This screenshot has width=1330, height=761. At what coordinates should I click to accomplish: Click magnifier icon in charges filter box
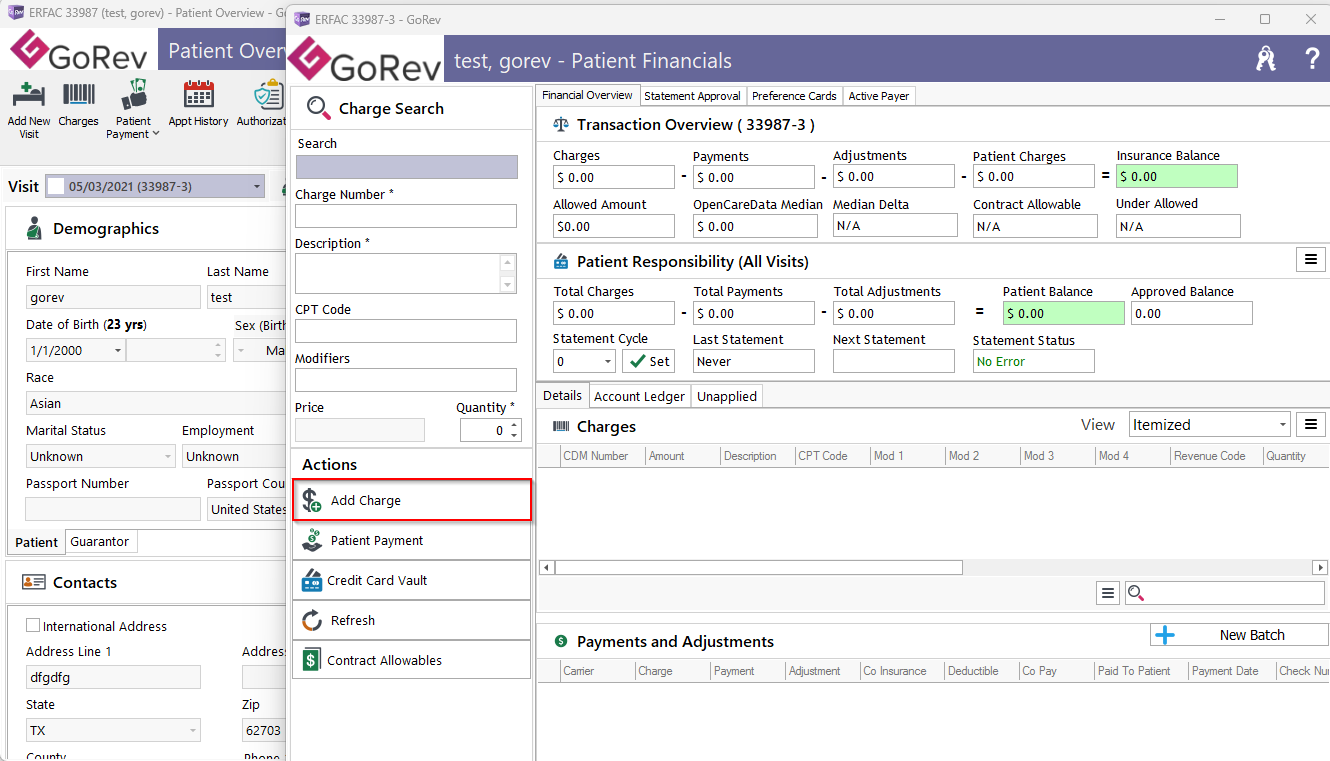pyautogui.click(x=1135, y=593)
